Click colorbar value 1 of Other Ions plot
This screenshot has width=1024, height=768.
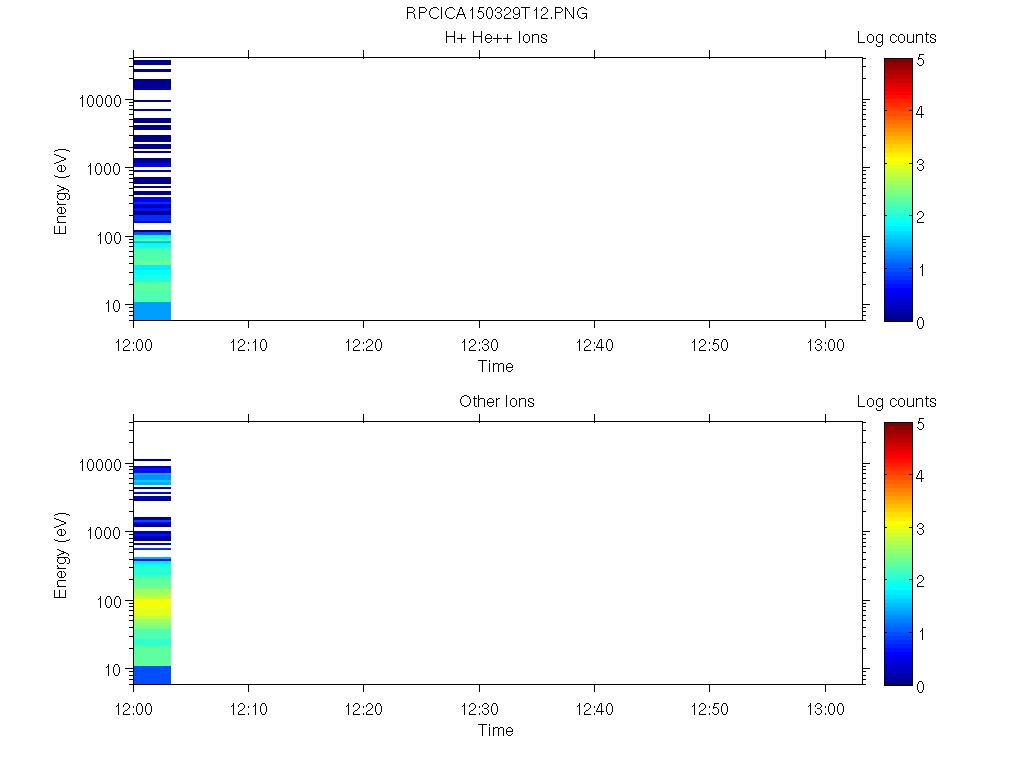pos(921,633)
